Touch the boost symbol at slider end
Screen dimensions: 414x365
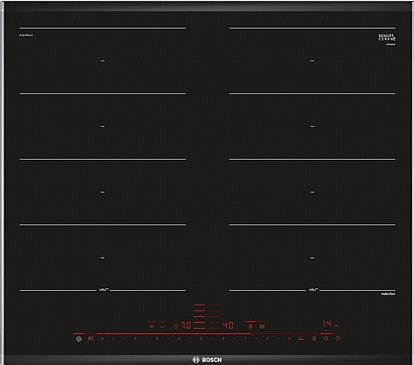300,339
